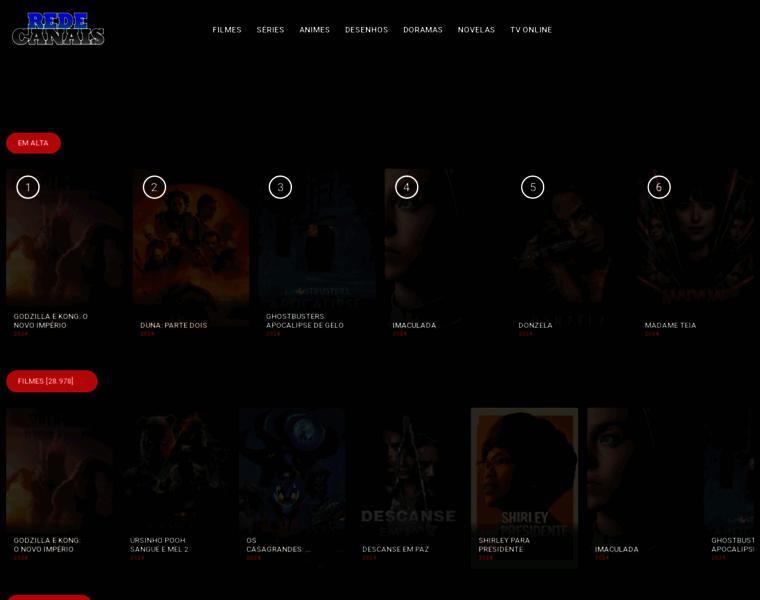Go to the Doramas section
The image size is (760, 600).
423,30
